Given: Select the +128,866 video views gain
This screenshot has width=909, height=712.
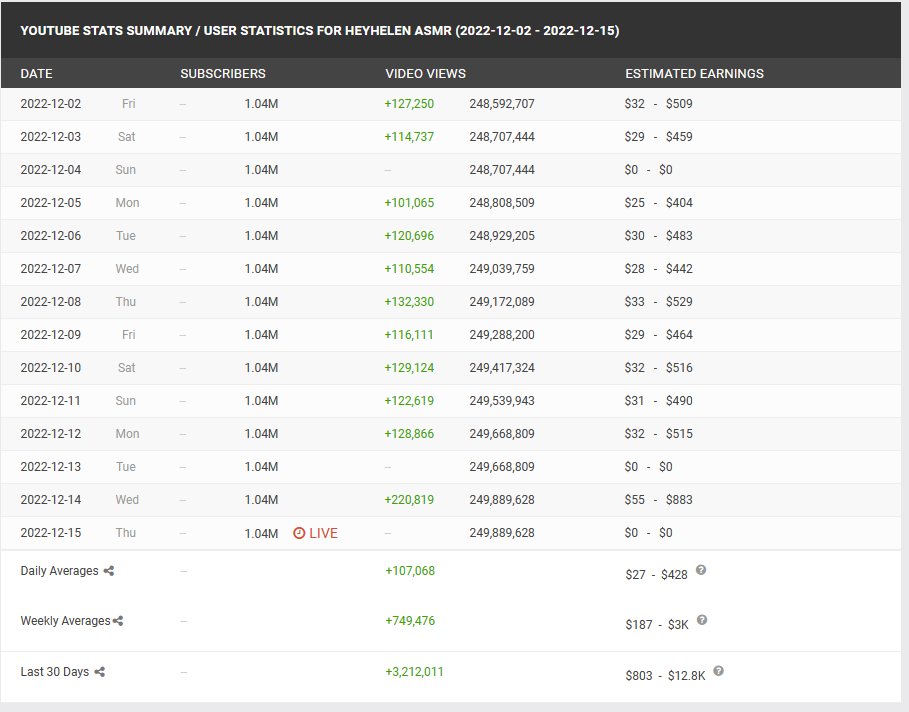Looking at the screenshot, I should tap(409, 434).
